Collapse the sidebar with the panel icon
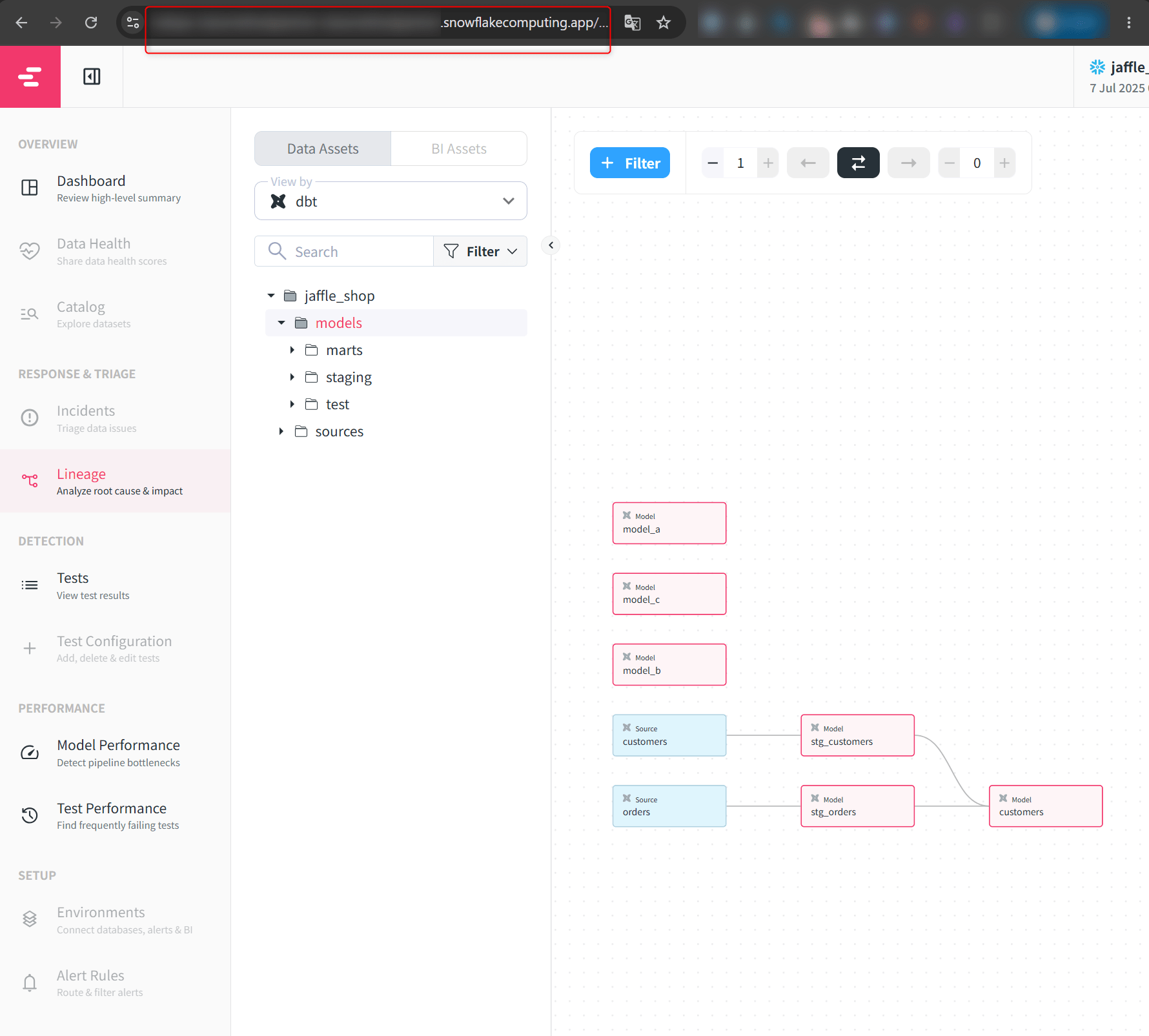Screen dimensions: 1149x1036 point(92,77)
